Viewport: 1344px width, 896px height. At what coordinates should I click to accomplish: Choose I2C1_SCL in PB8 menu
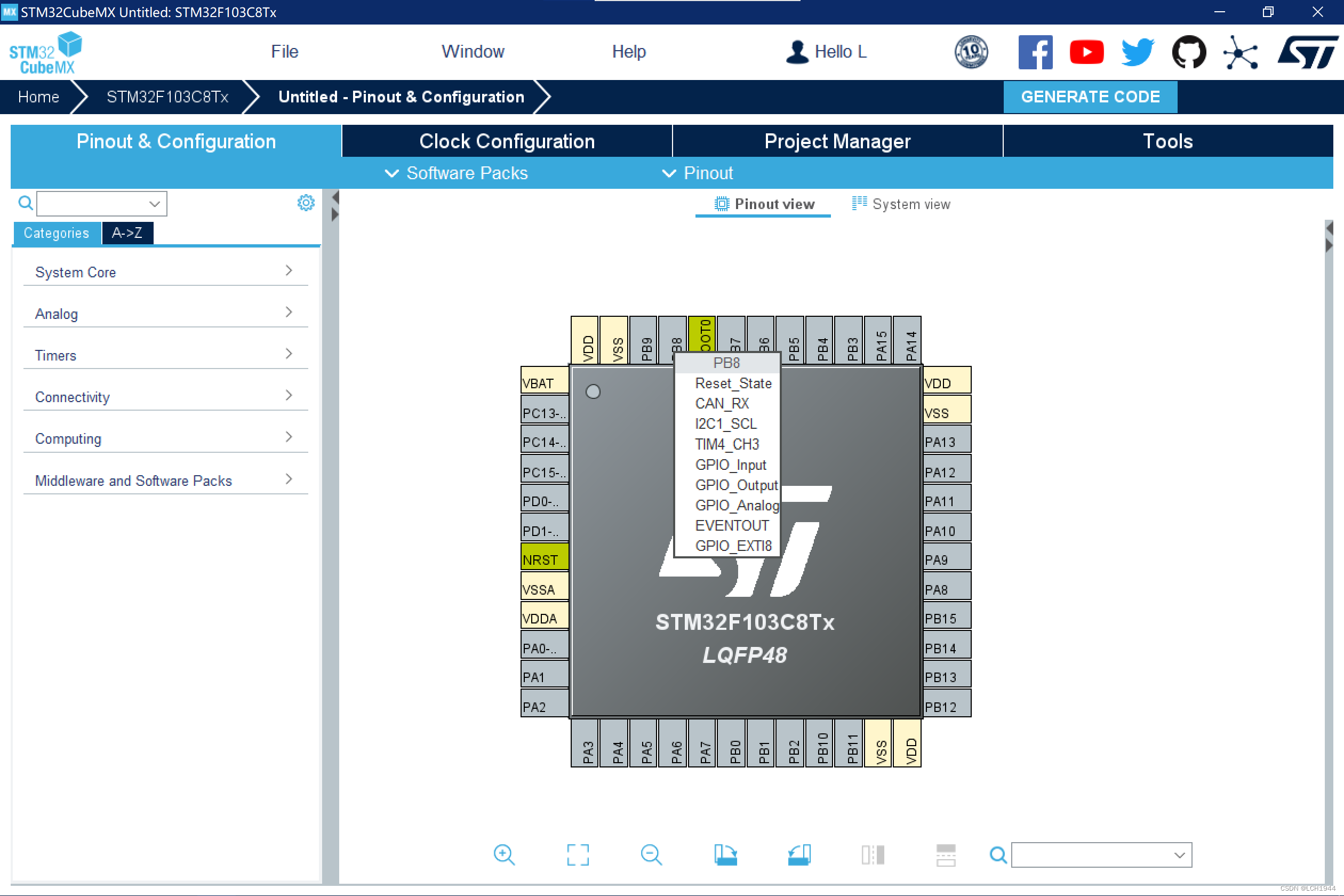point(727,424)
